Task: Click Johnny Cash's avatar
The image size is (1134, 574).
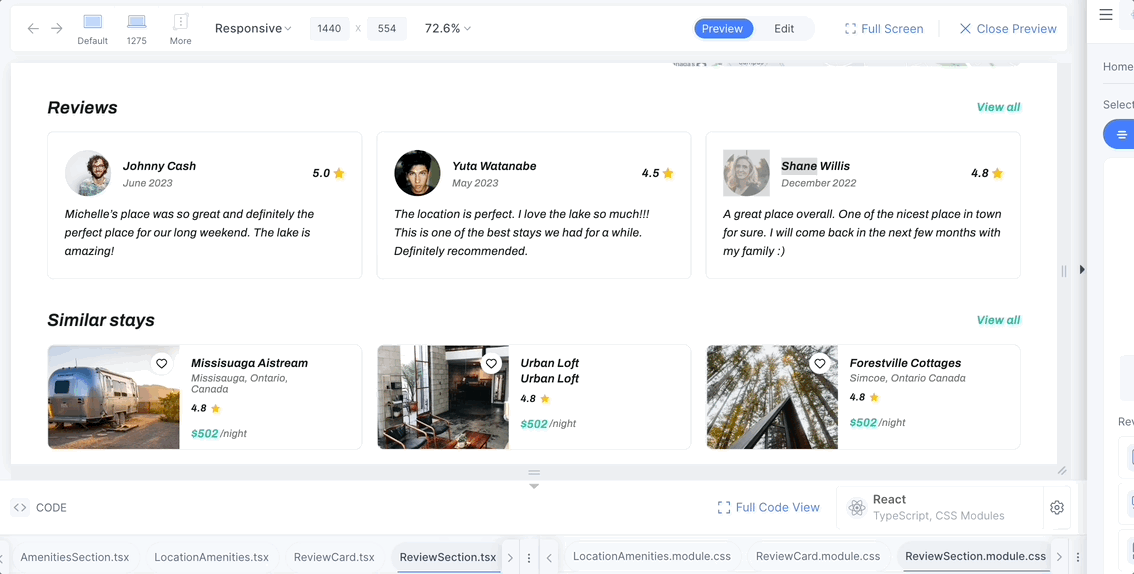Action: 88,173
